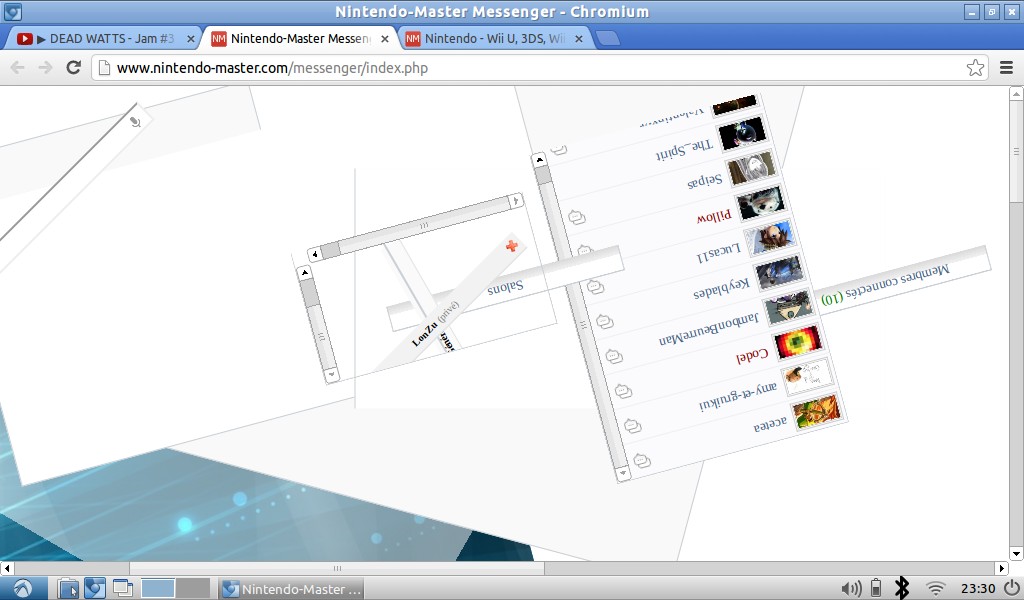Screen dimensions: 1024x600
Task: Click the Salons panel horizontal scrollbar left arrow
Action: (x=315, y=253)
